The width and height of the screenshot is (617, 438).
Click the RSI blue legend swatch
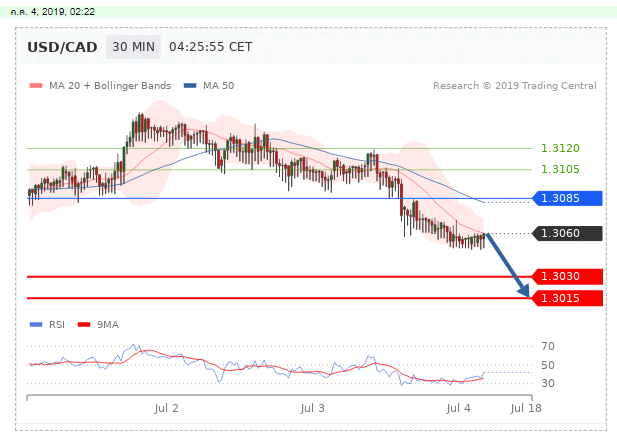tap(36, 325)
